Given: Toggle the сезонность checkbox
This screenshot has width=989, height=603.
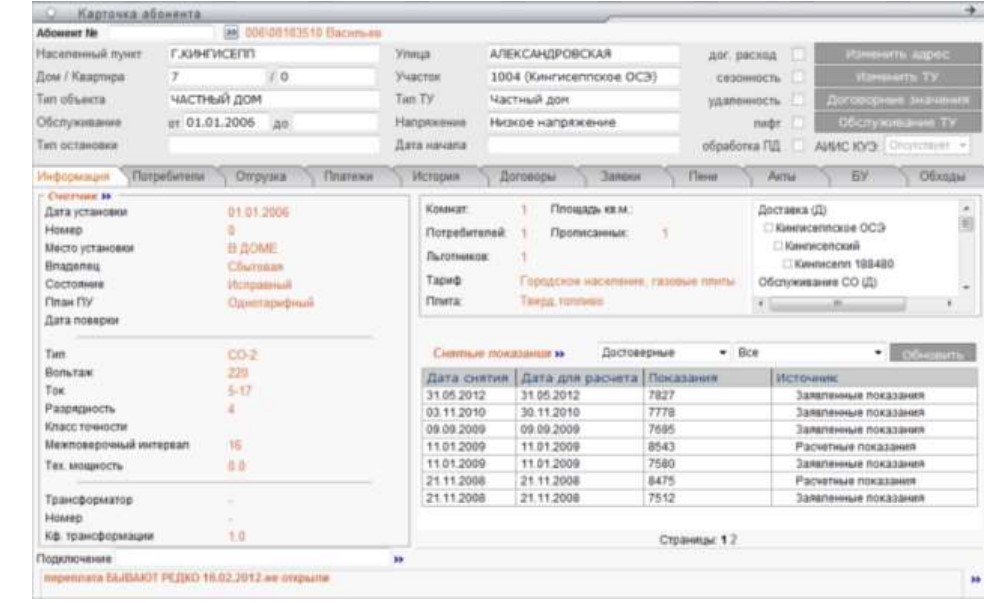Looking at the screenshot, I should click(798, 77).
